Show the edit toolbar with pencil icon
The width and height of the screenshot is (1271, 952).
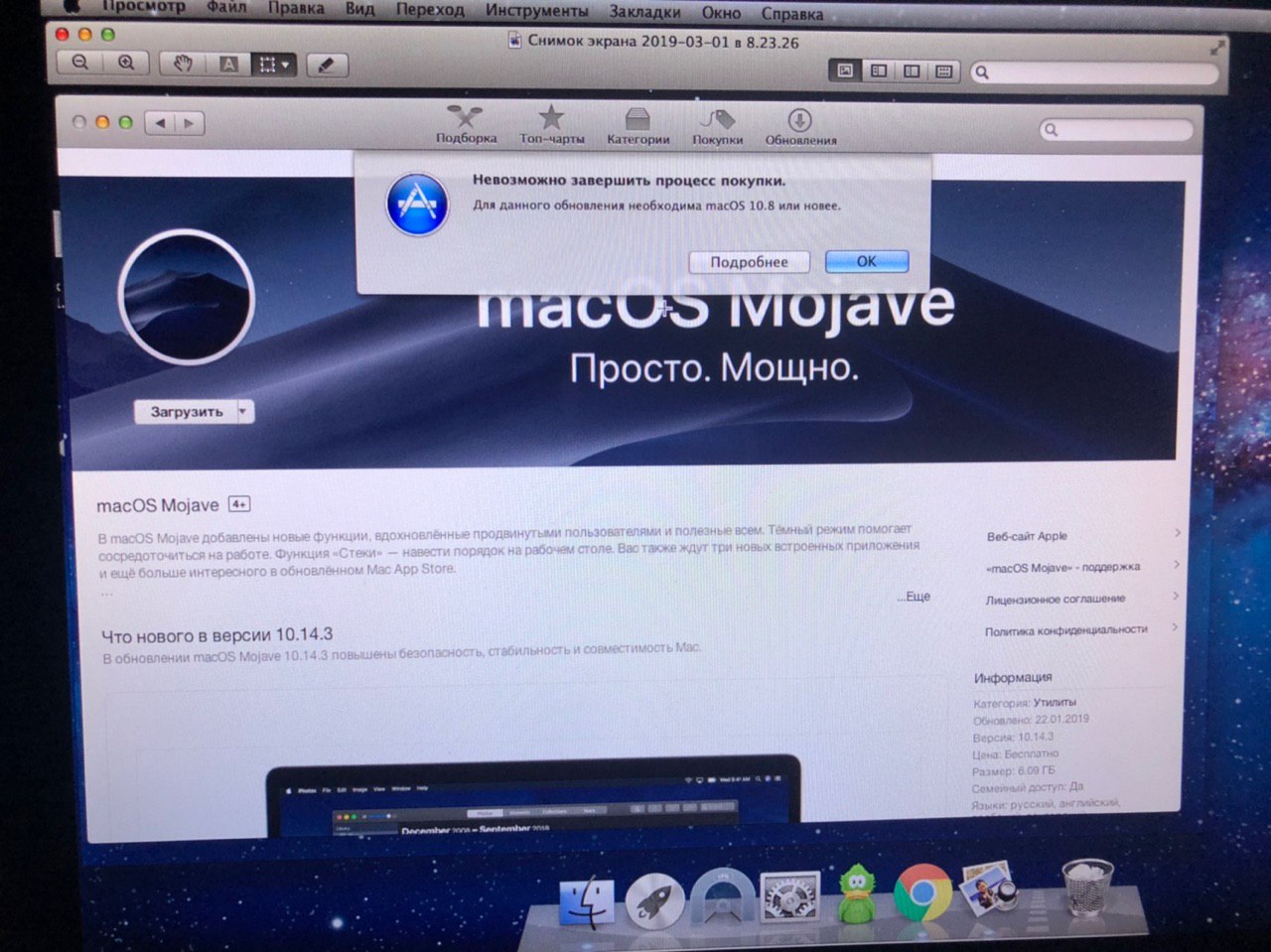pyautogui.click(x=327, y=66)
